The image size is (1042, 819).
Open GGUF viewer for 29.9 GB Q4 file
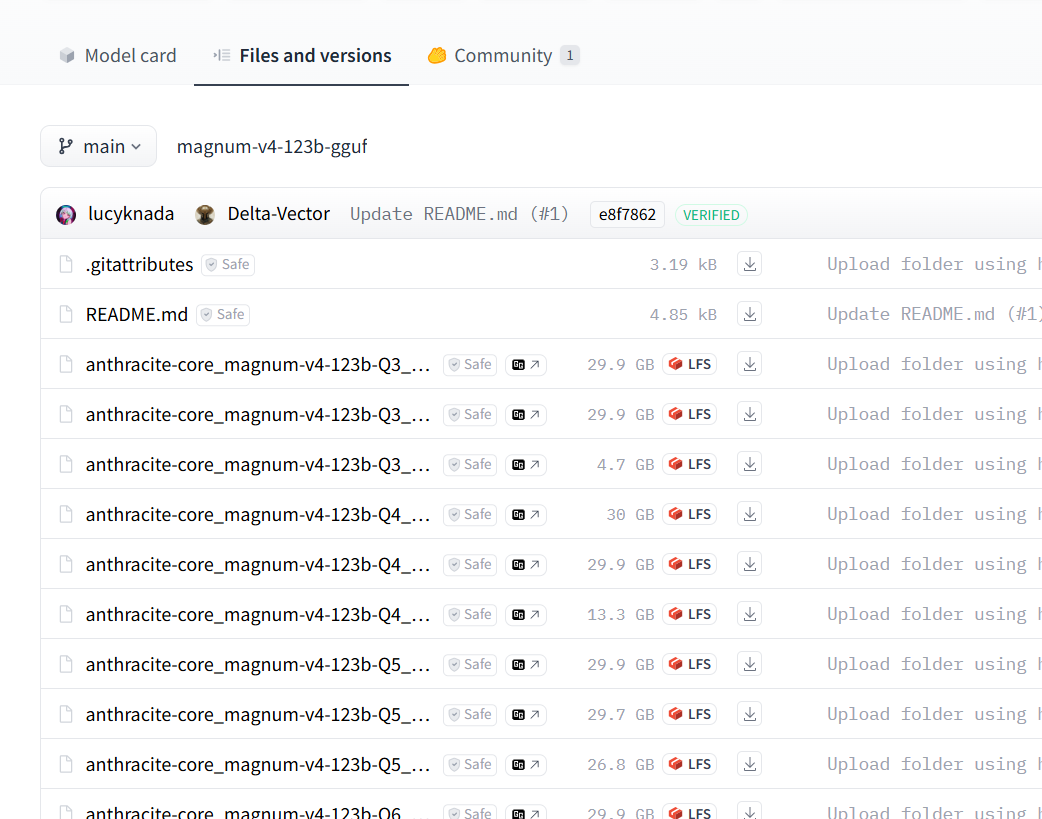(x=526, y=564)
